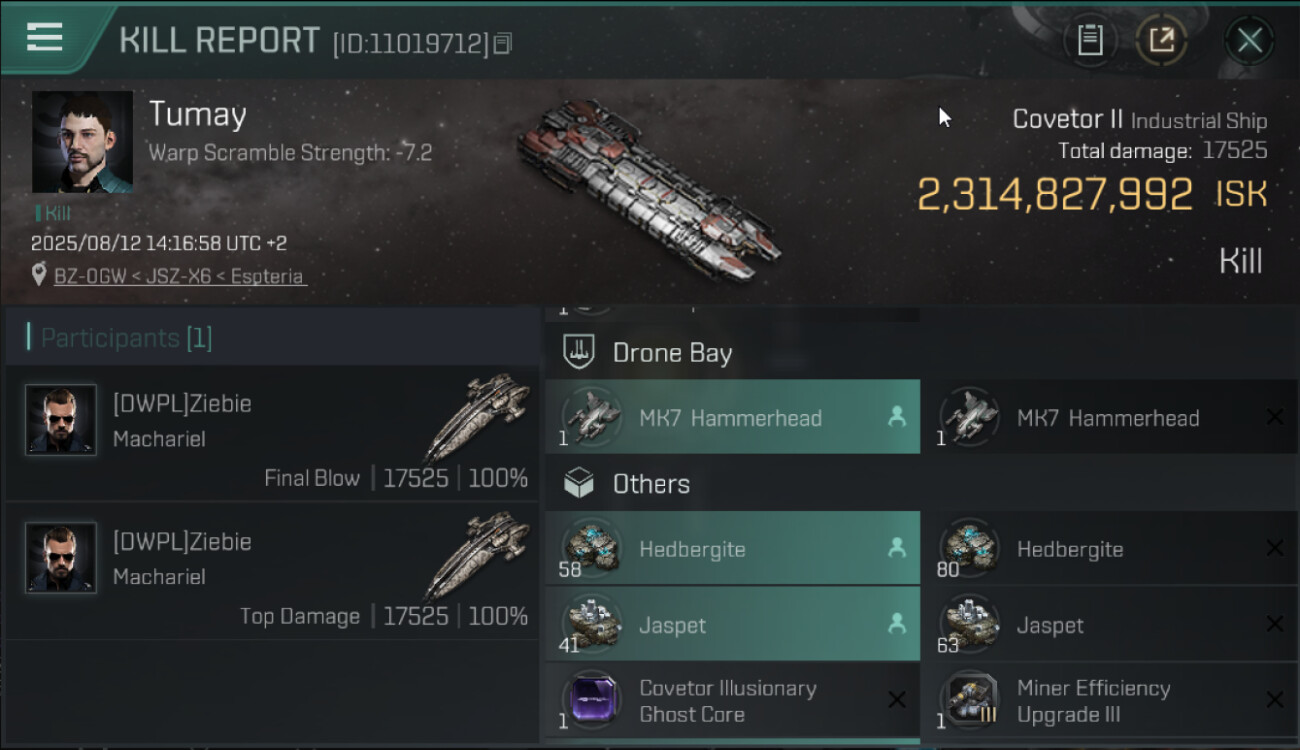Select the Participants tab header
1300x750 pixels.
click(x=126, y=338)
